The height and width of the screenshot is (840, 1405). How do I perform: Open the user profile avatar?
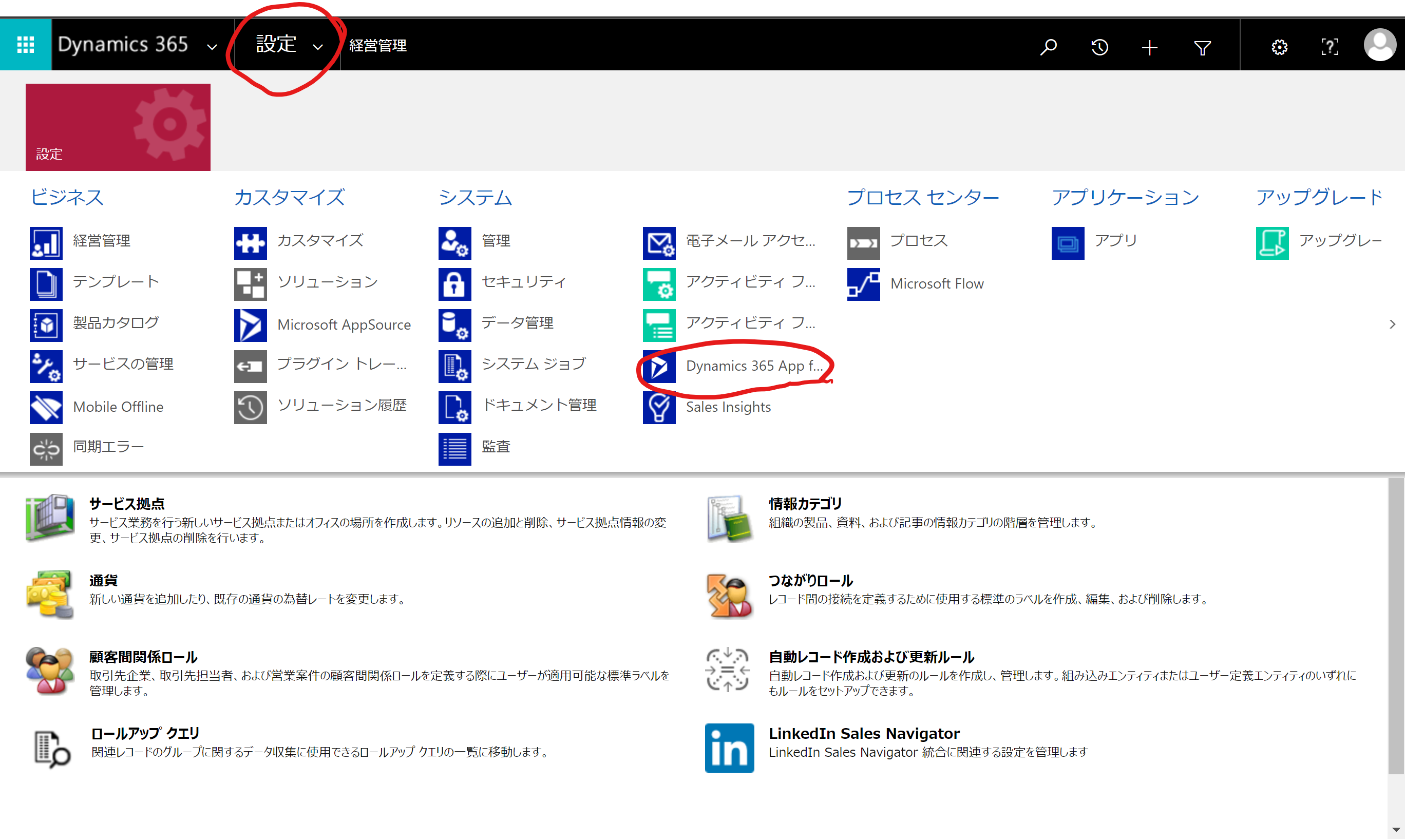1379,45
